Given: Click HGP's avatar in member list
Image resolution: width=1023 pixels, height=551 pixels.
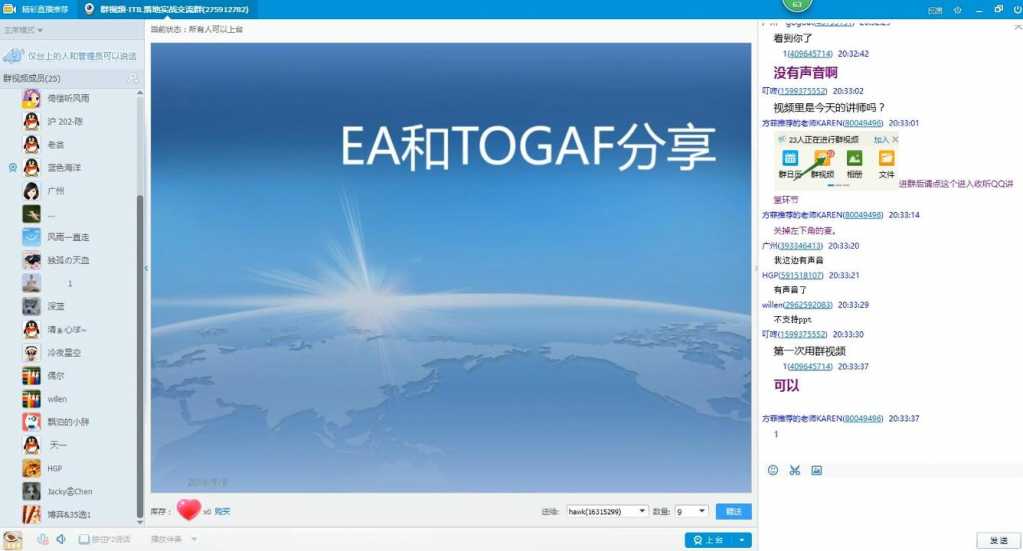Looking at the screenshot, I should (31, 468).
